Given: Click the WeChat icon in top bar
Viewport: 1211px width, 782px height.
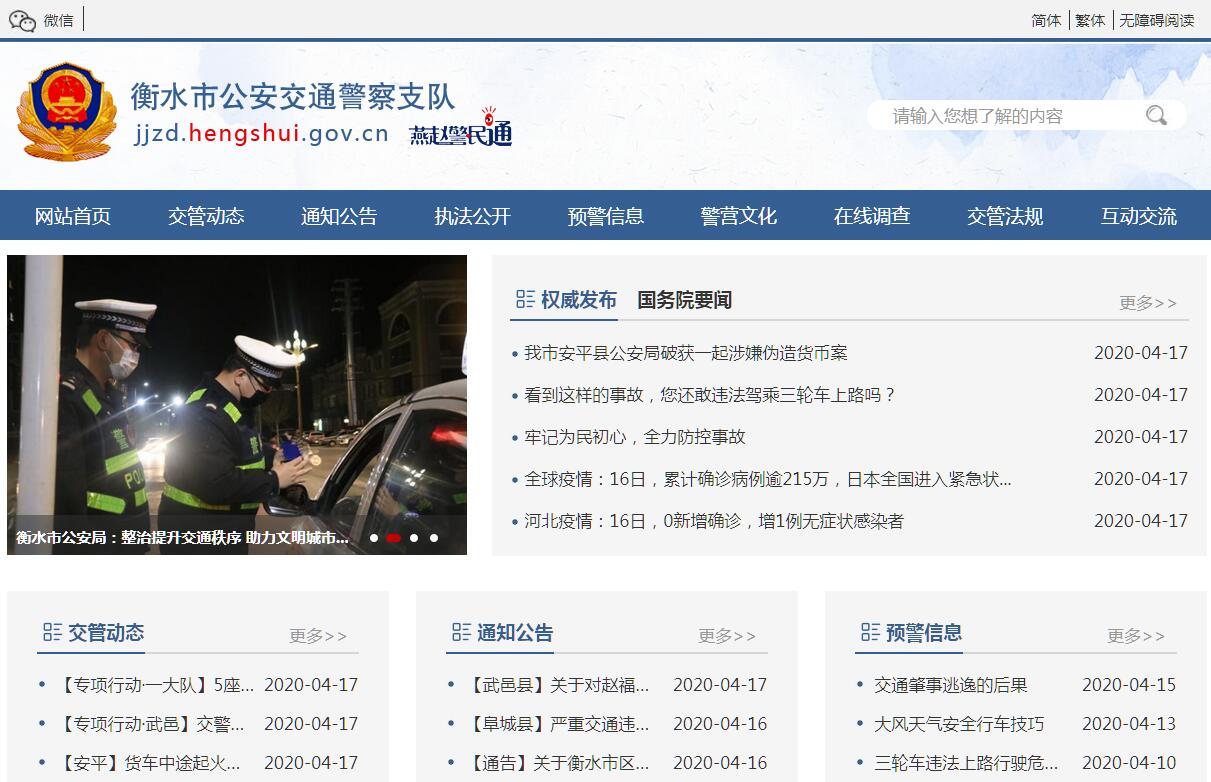Looking at the screenshot, I should click(x=22, y=20).
